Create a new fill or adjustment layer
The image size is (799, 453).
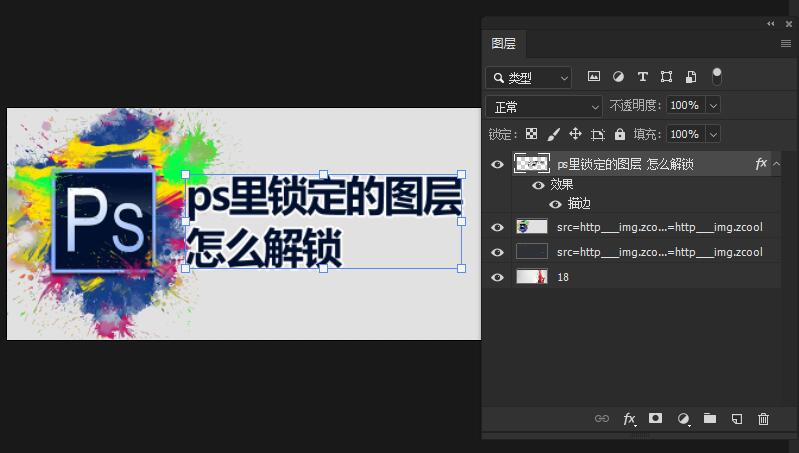(683, 419)
